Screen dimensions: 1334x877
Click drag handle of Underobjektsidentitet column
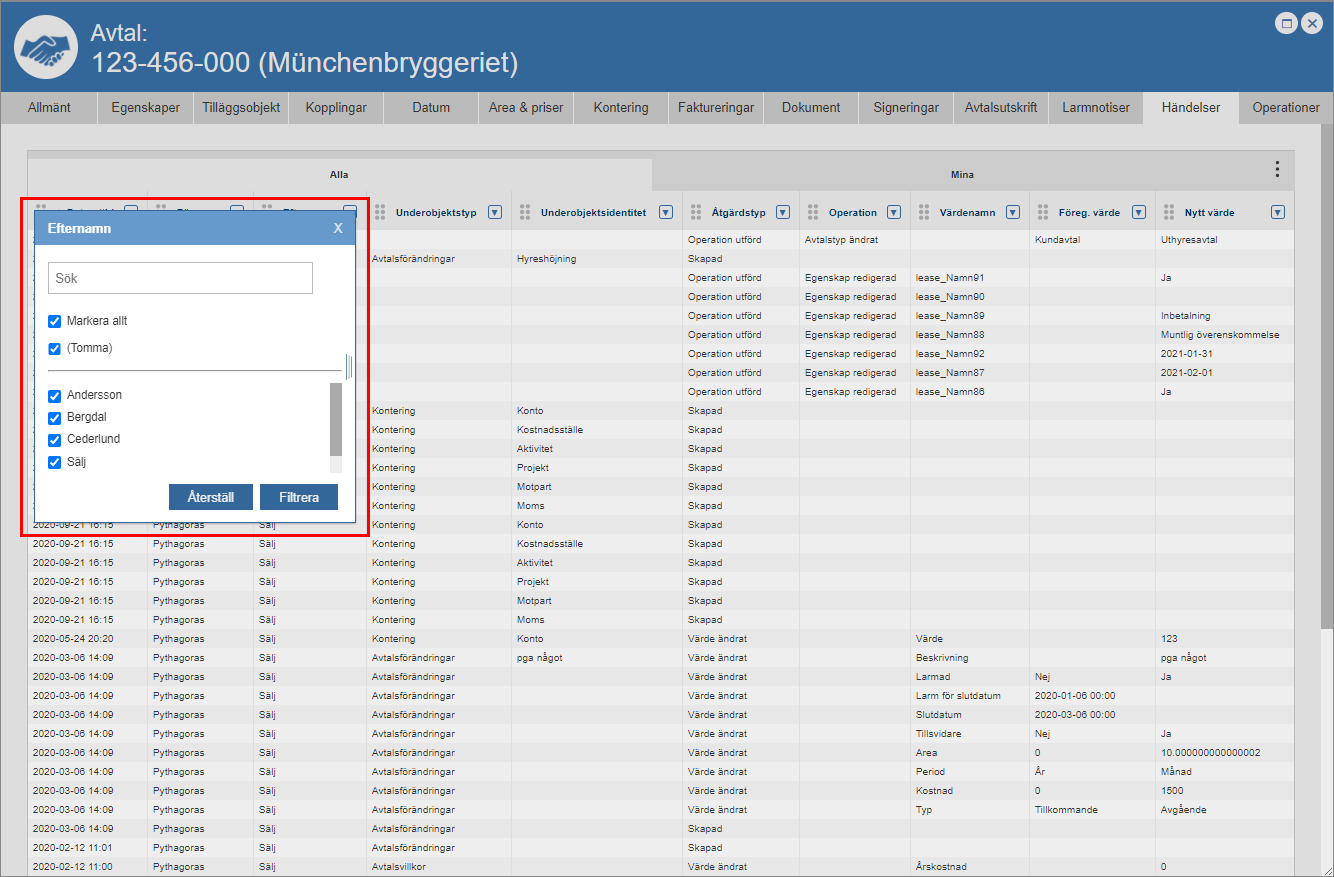click(x=525, y=212)
